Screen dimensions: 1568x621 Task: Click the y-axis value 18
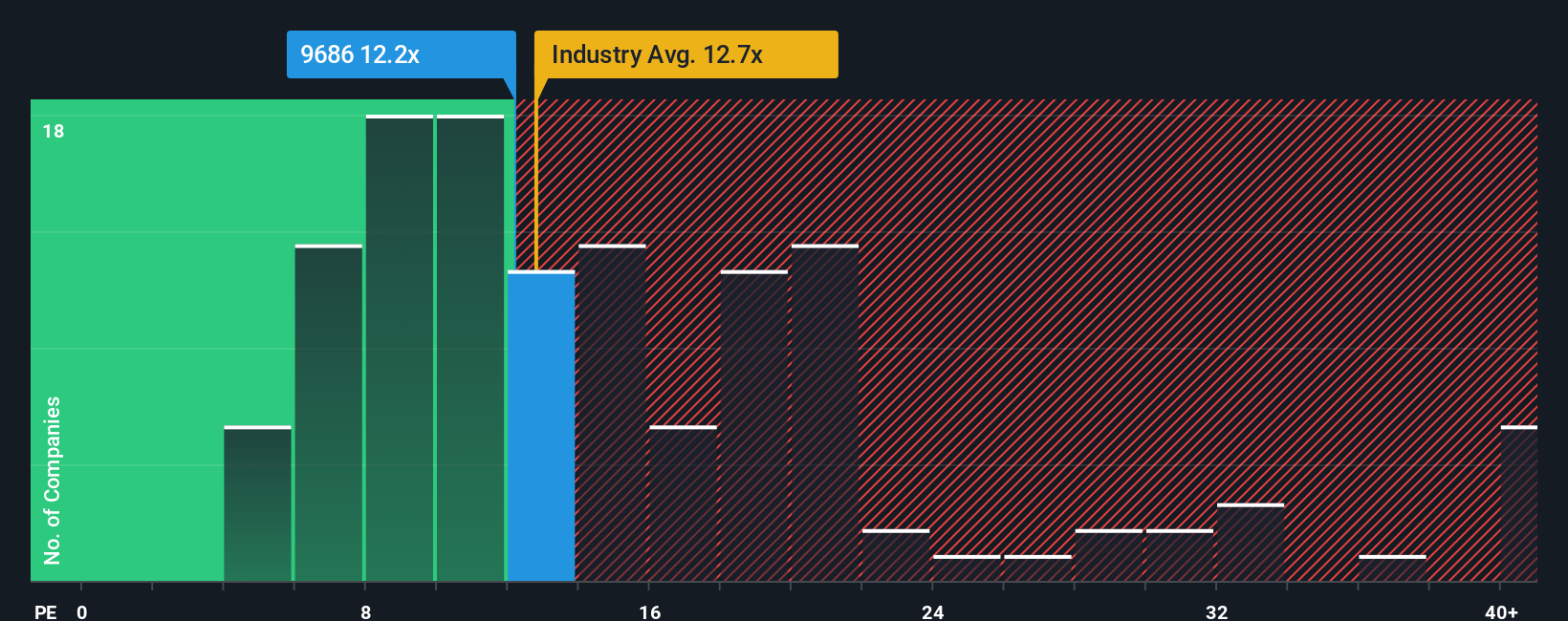tap(54, 131)
